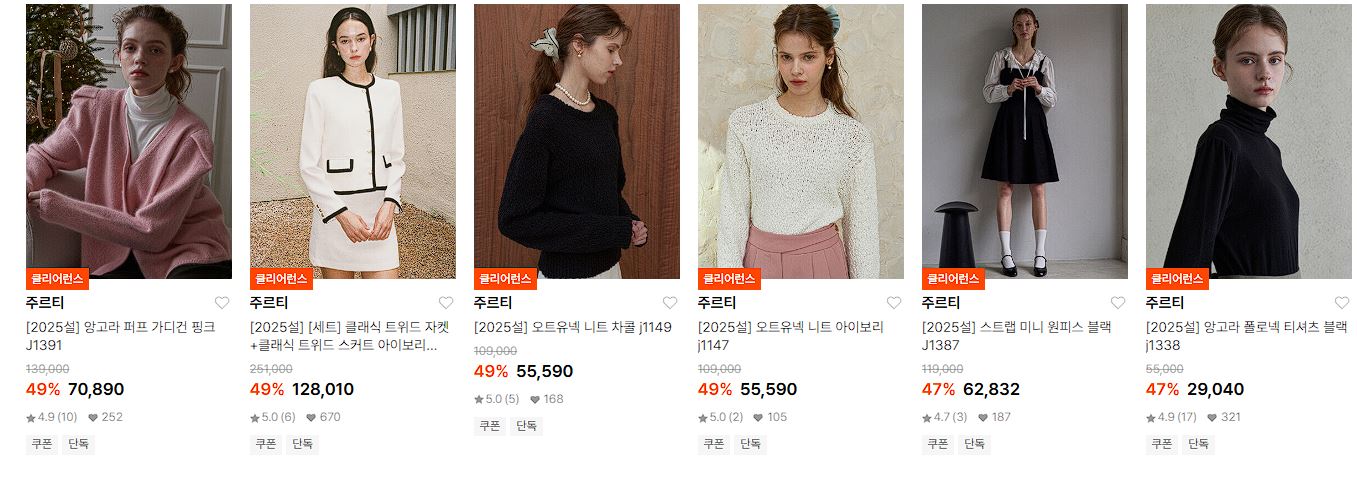
Task: Toggle wishlist heart for pink angora cardigan
Action: [222, 303]
